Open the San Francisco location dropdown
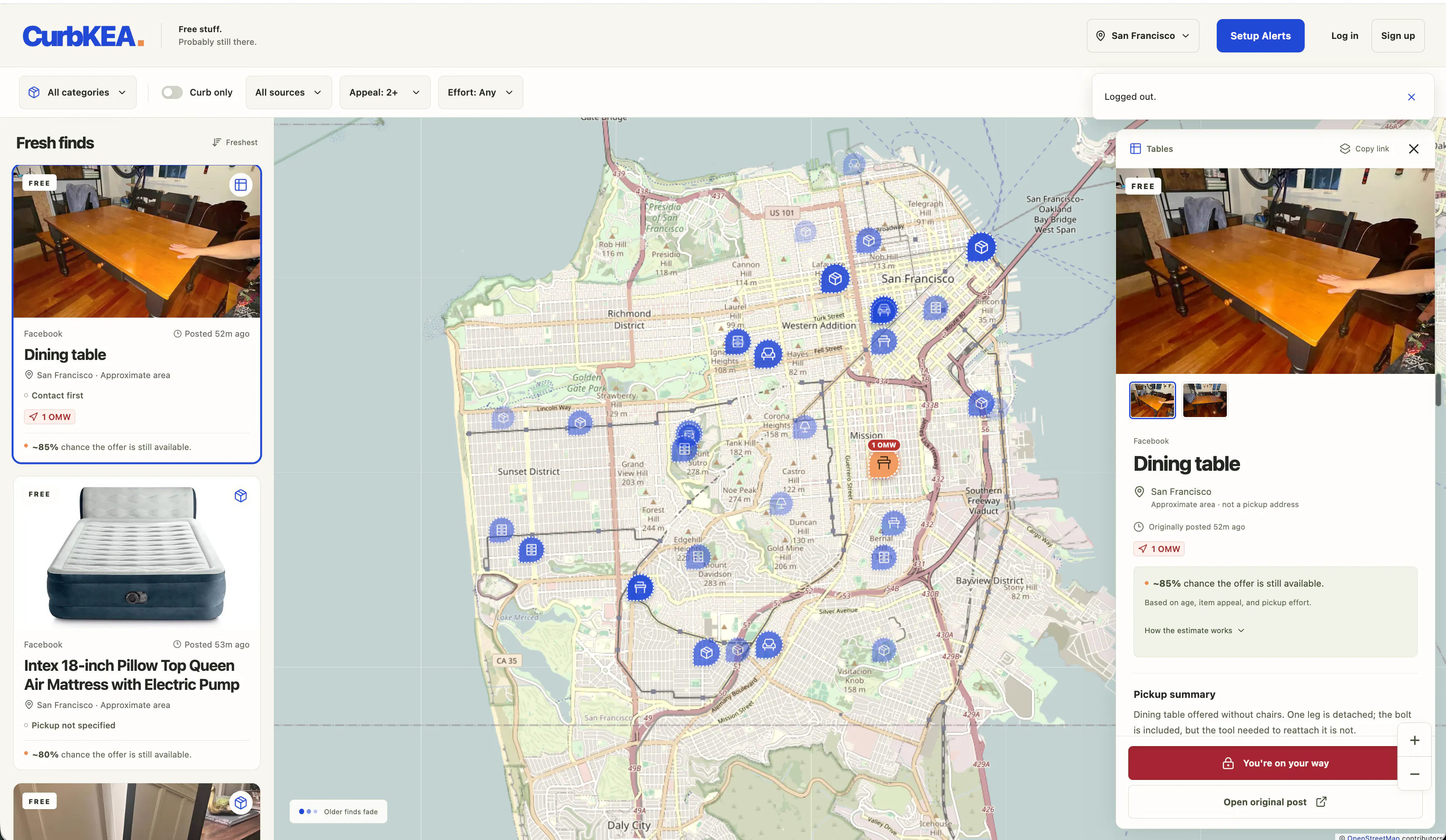This screenshot has width=1446, height=840. (1142, 36)
